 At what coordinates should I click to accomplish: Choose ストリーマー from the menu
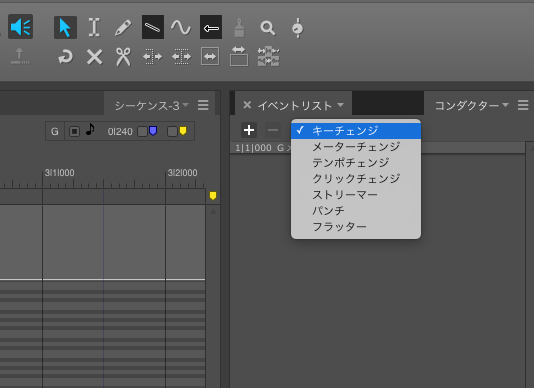(x=356, y=195)
